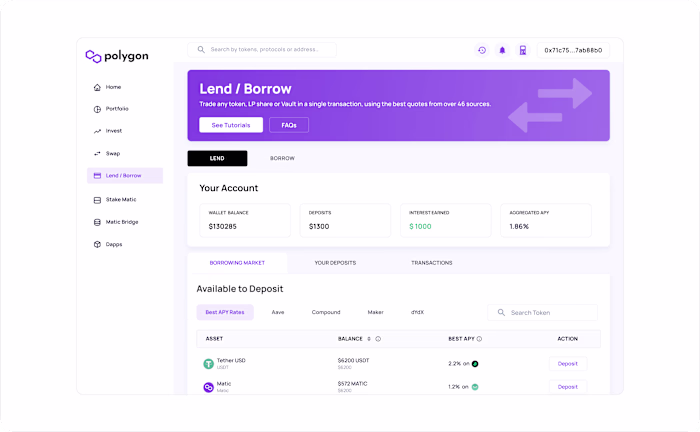Open the Borrowing Market tab
Viewport: 700px width, 432px height.
click(237, 263)
